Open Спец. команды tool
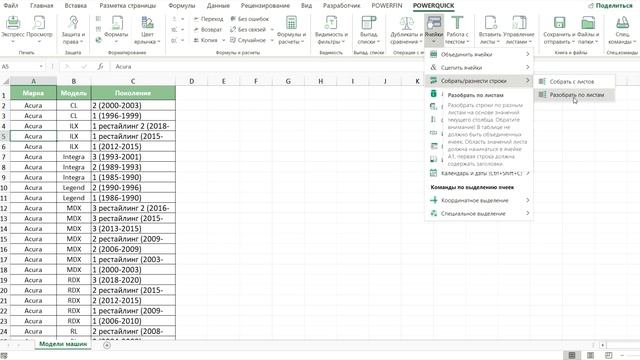The image size is (640, 360). click(622, 29)
